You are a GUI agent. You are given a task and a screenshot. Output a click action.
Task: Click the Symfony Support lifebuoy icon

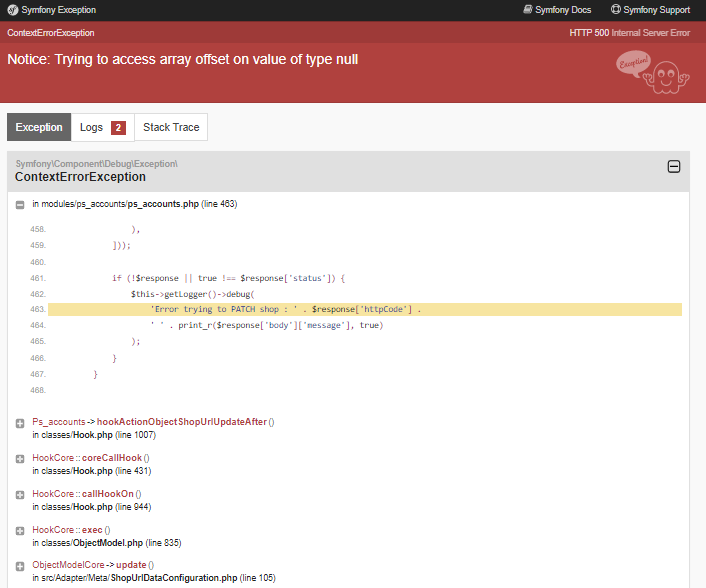click(x=615, y=9)
